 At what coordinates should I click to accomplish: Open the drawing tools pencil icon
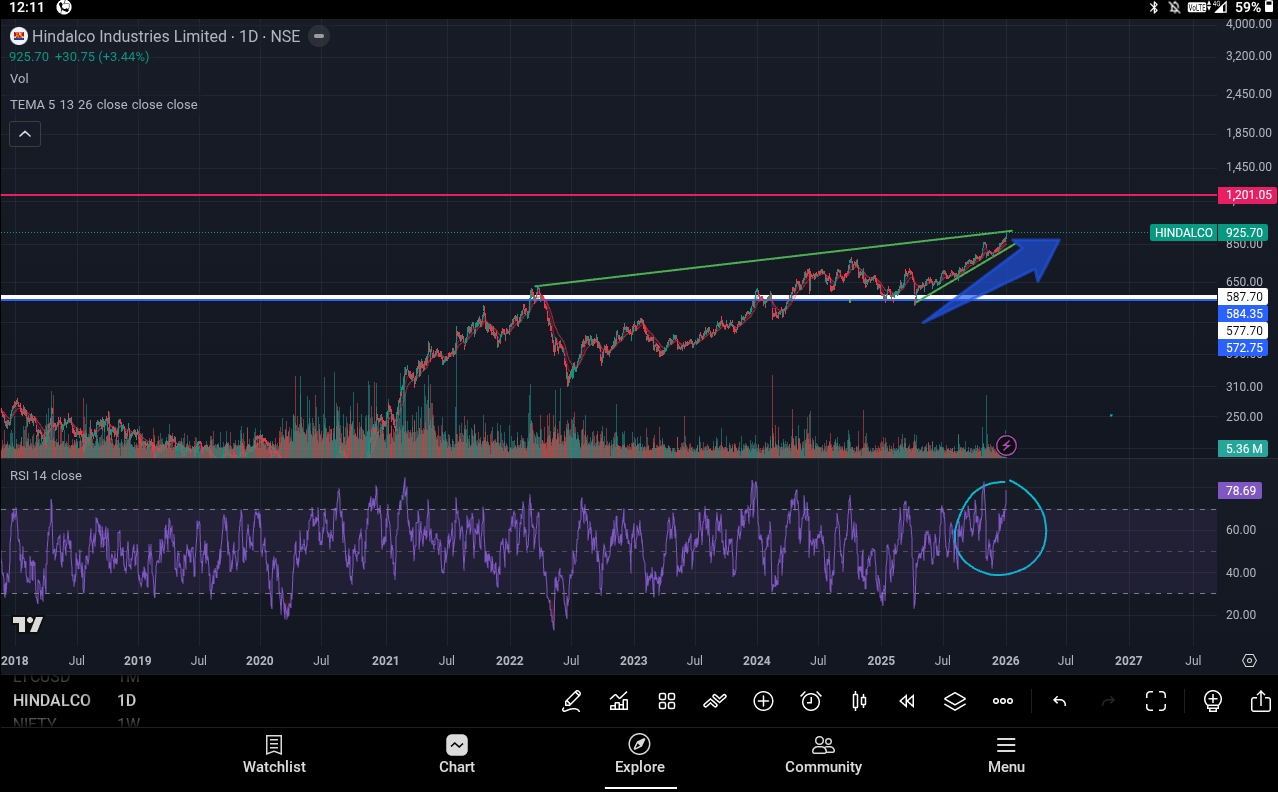tap(571, 701)
